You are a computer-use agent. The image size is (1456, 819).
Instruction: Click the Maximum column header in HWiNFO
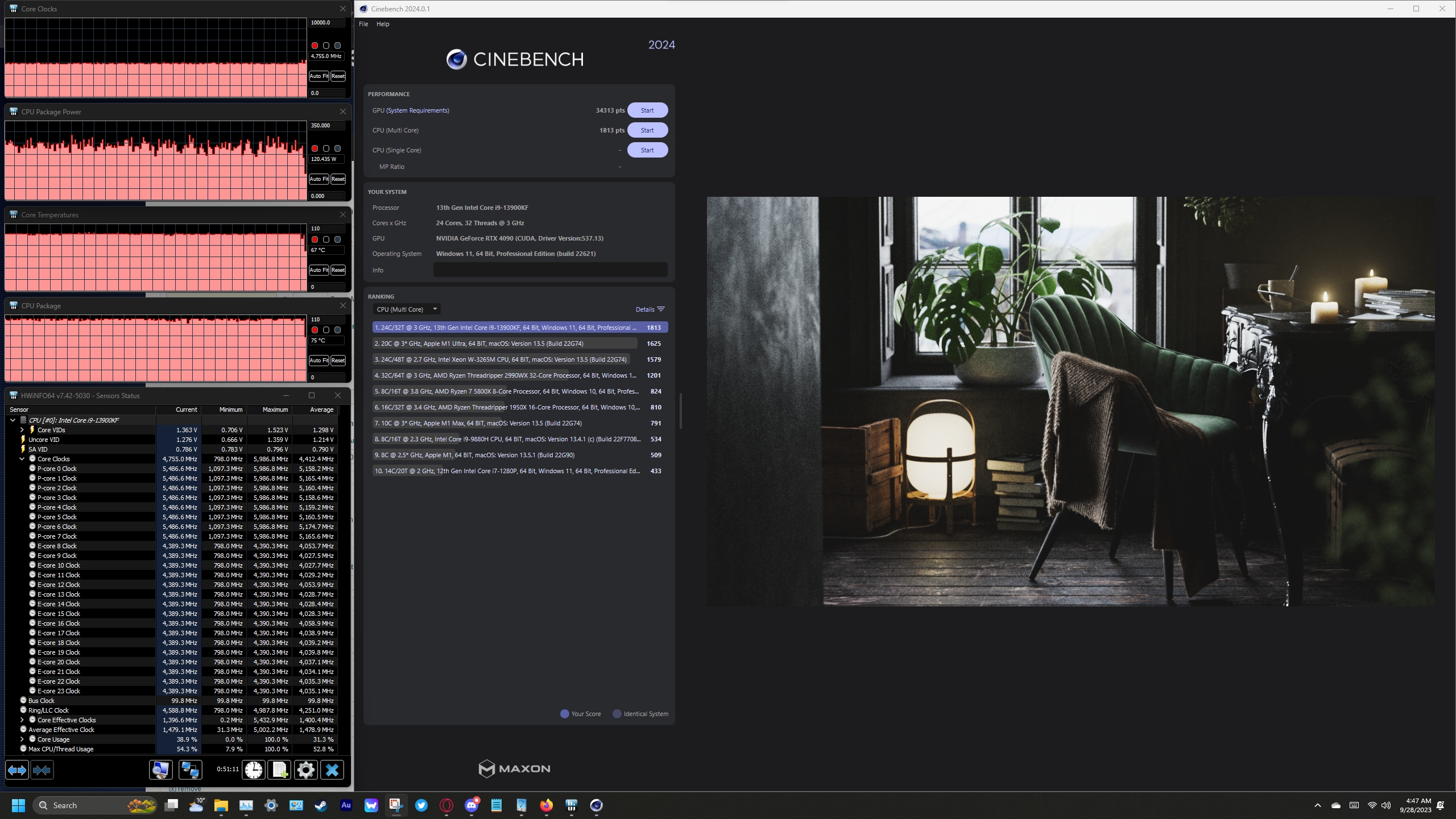269,409
